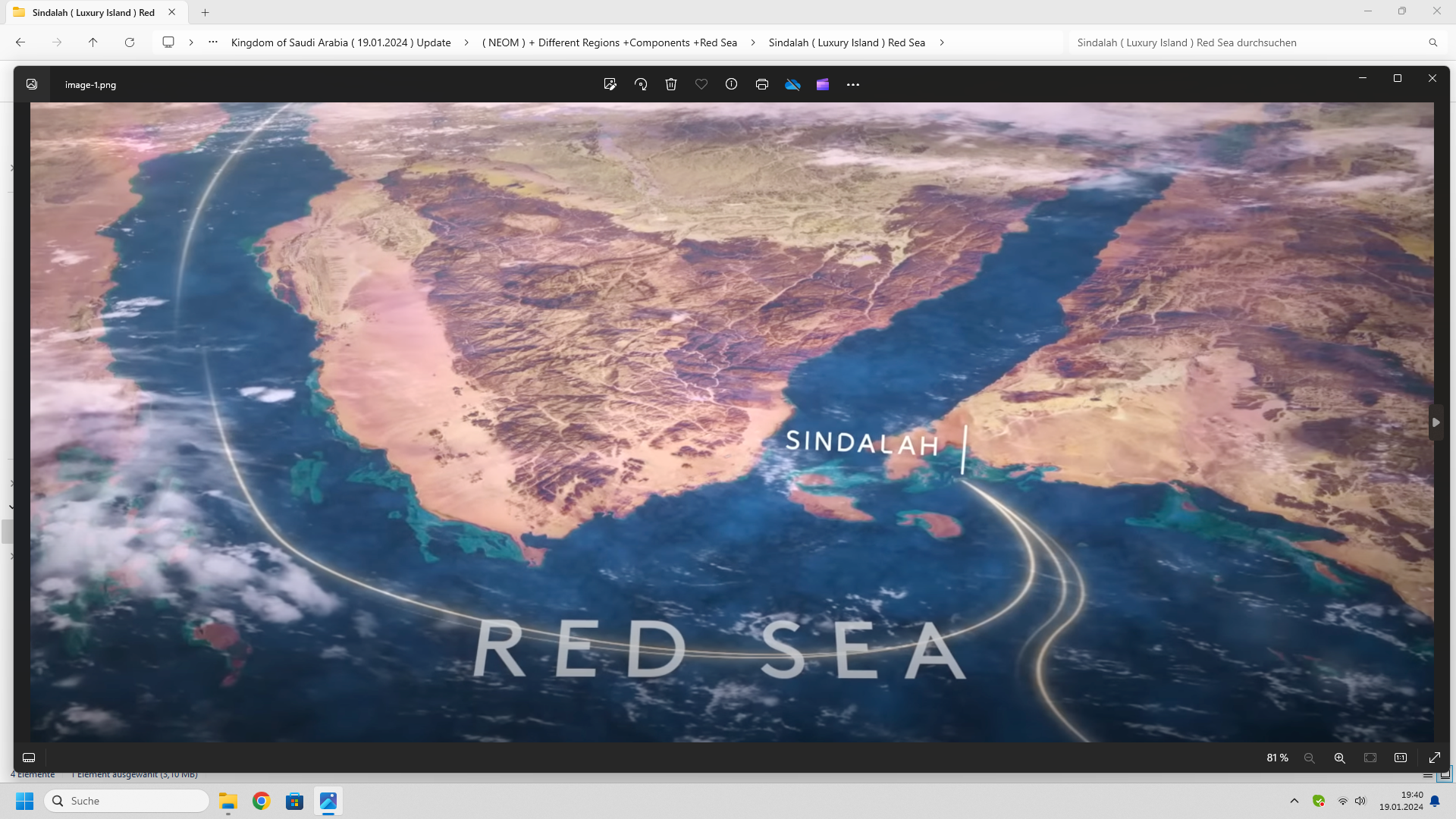The image size is (1456, 819).
Task: Open File Explorer from the taskbar
Action: (x=228, y=801)
